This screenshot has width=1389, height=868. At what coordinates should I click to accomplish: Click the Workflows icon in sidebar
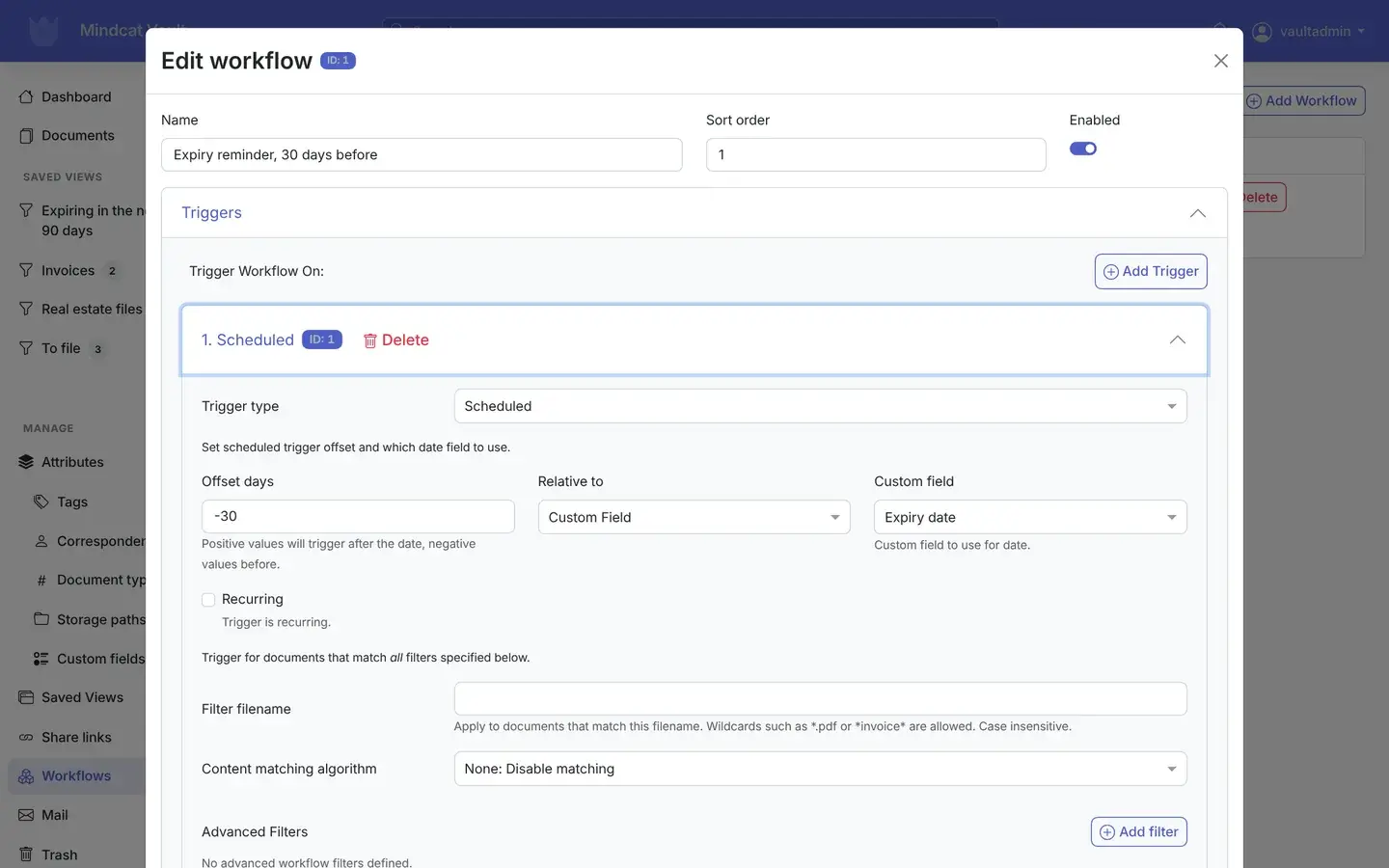pos(26,776)
